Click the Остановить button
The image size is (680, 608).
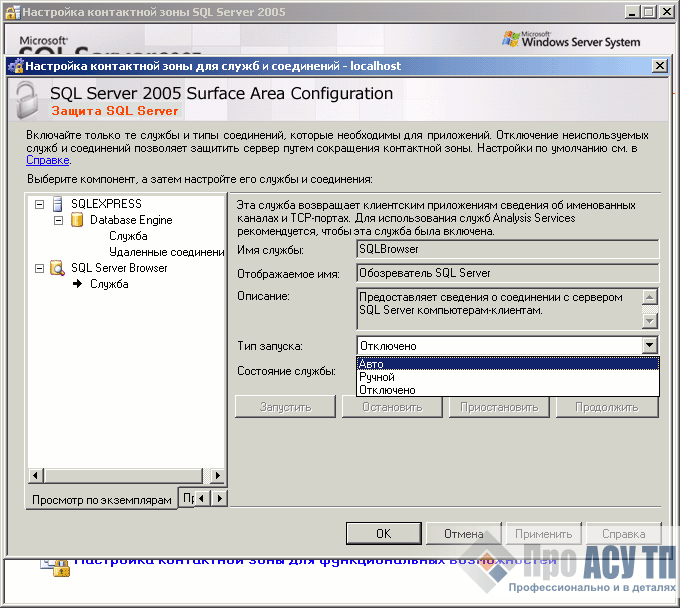tap(392, 407)
